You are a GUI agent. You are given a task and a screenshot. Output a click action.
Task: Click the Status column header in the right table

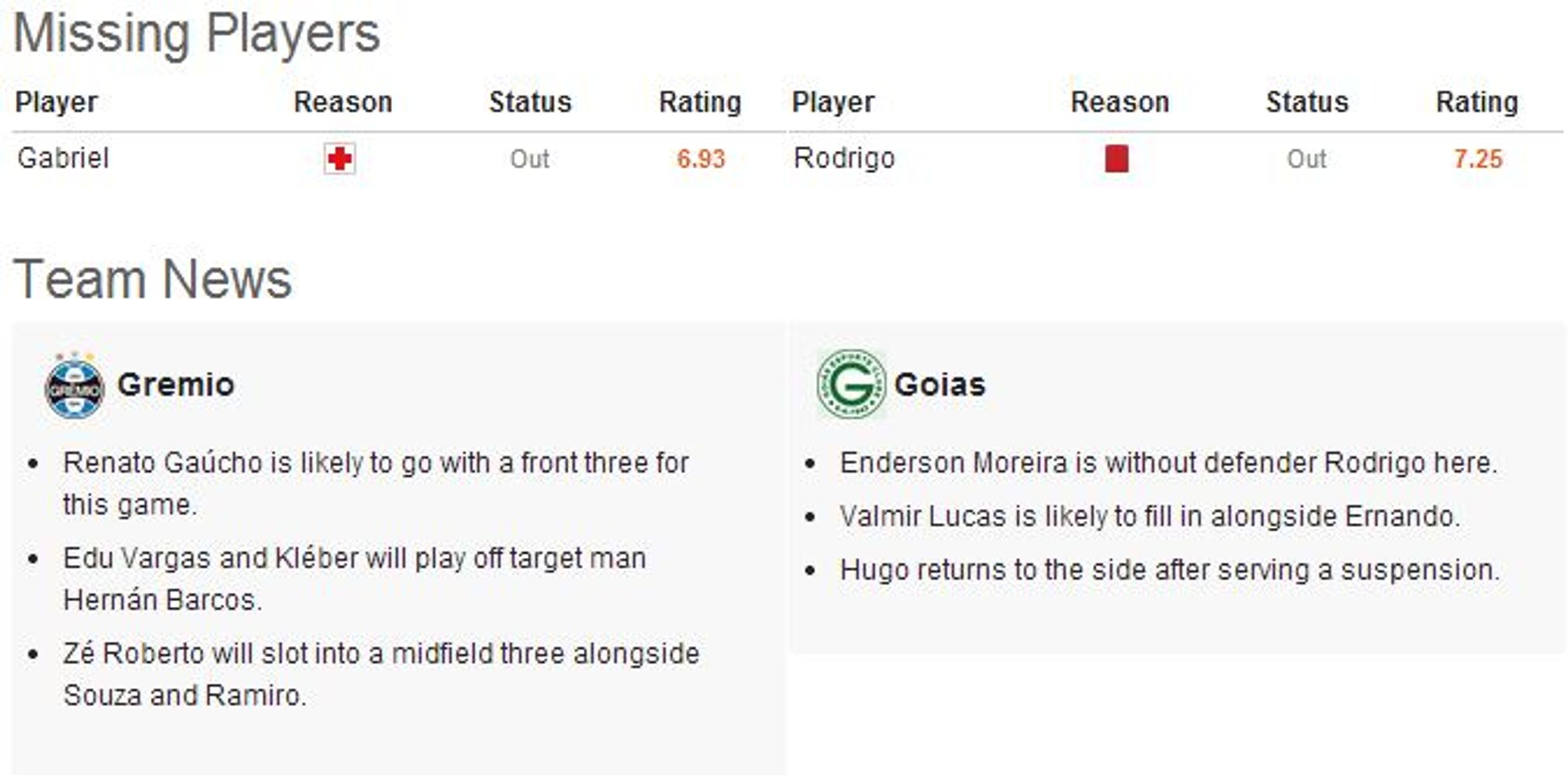click(x=1307, y=103)
